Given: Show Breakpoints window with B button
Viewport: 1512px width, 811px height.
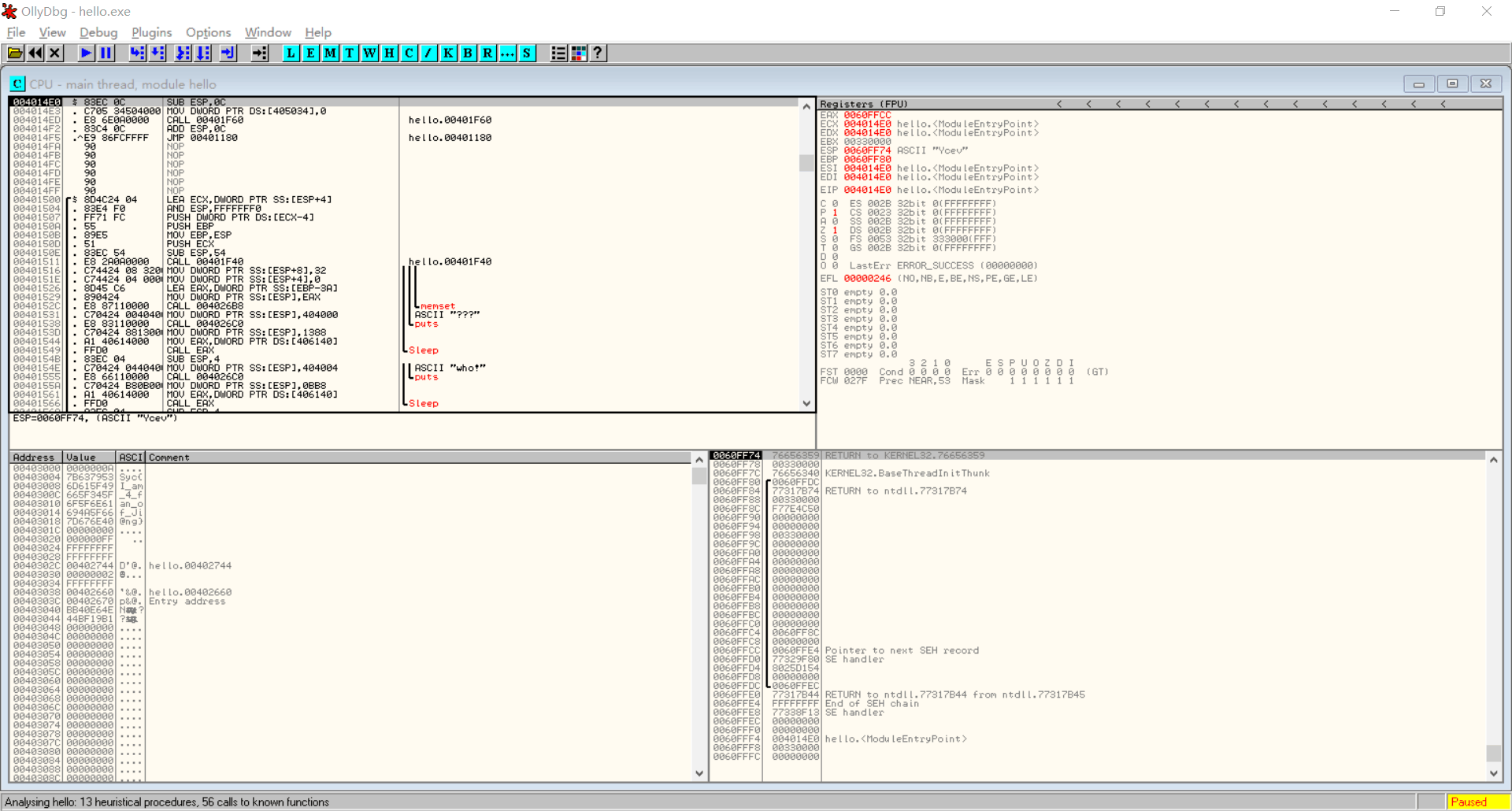Looking at the screenshot, I should pyautogui.click(x=468, y=53).
